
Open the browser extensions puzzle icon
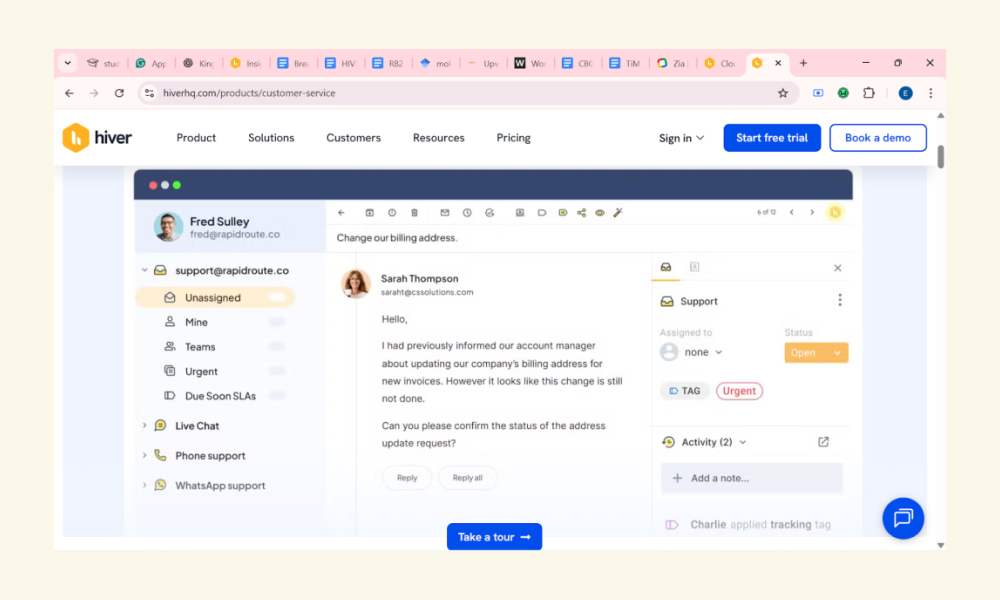(869, 93)
